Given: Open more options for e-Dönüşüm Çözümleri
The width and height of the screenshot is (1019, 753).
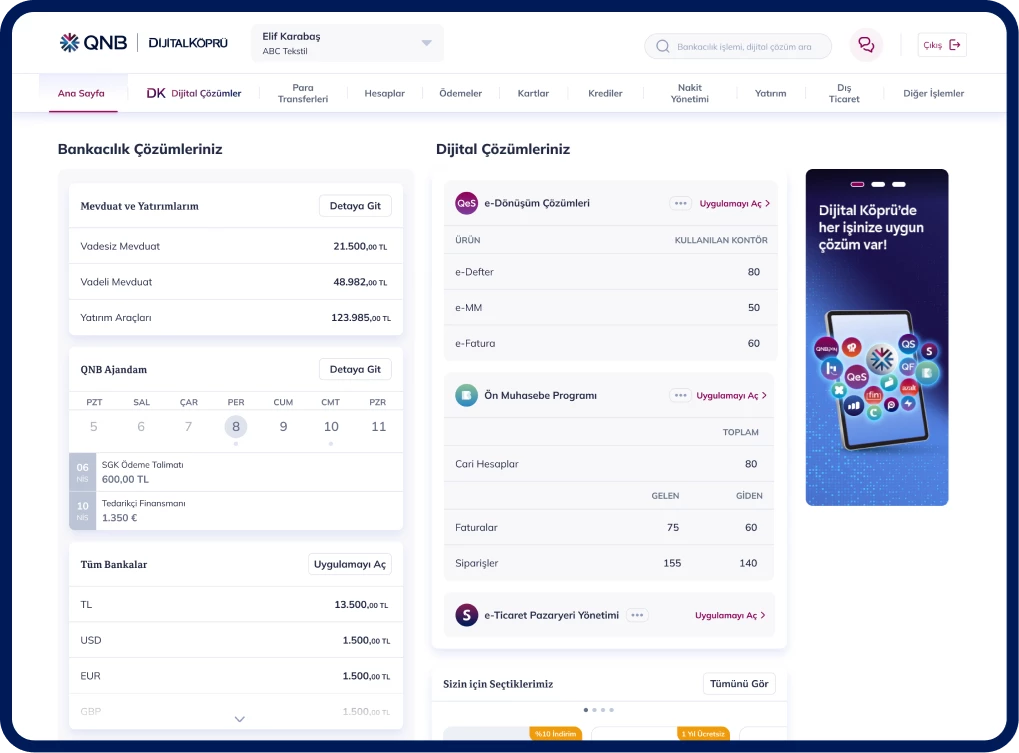Looking at the screenshot, I should coord(681,203).
